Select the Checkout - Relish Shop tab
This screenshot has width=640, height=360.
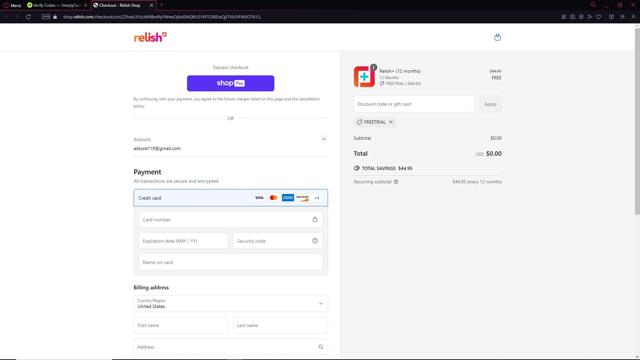120,5
